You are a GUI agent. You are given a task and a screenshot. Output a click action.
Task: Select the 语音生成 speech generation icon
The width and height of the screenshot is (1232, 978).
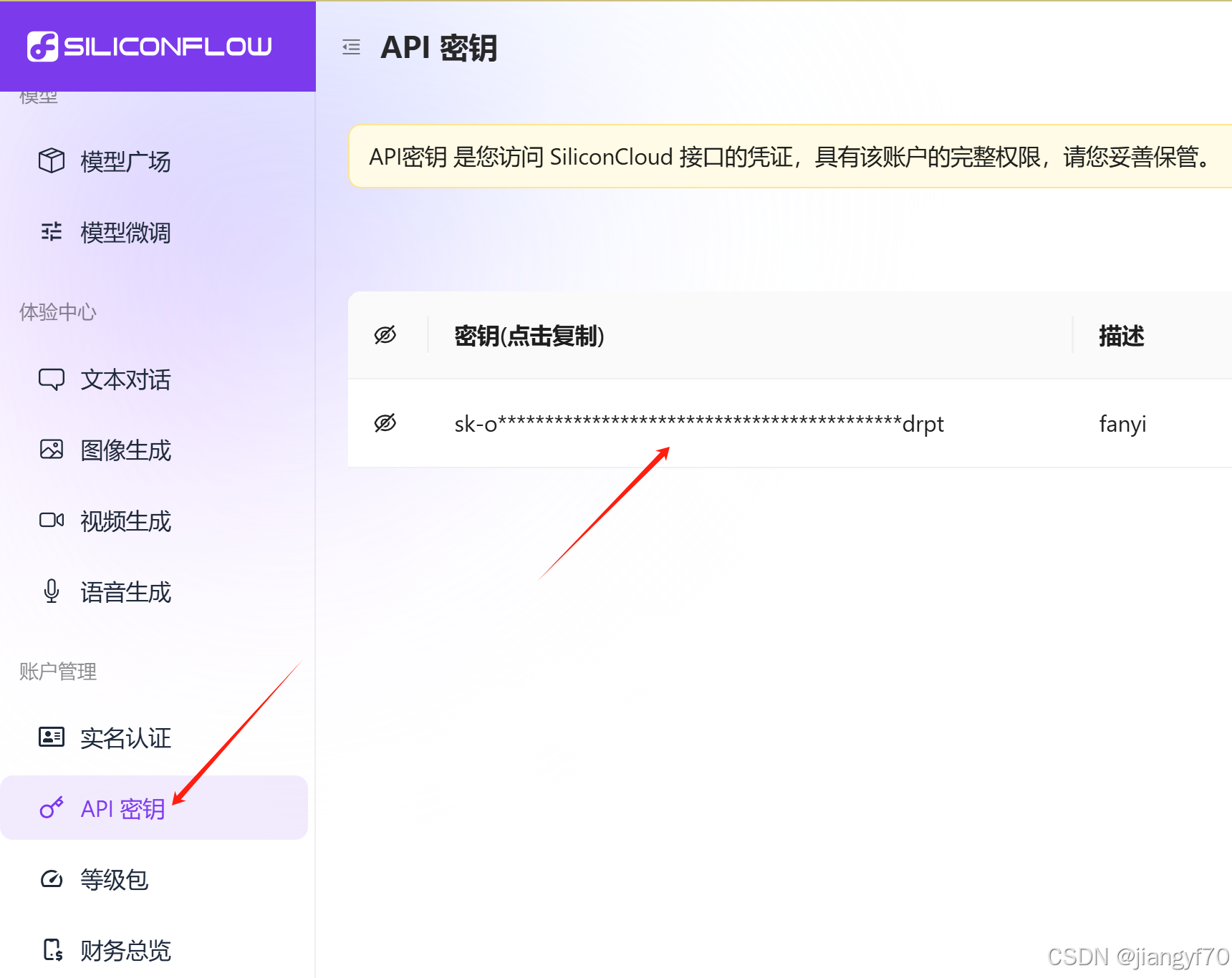click(x=51, y=591)
